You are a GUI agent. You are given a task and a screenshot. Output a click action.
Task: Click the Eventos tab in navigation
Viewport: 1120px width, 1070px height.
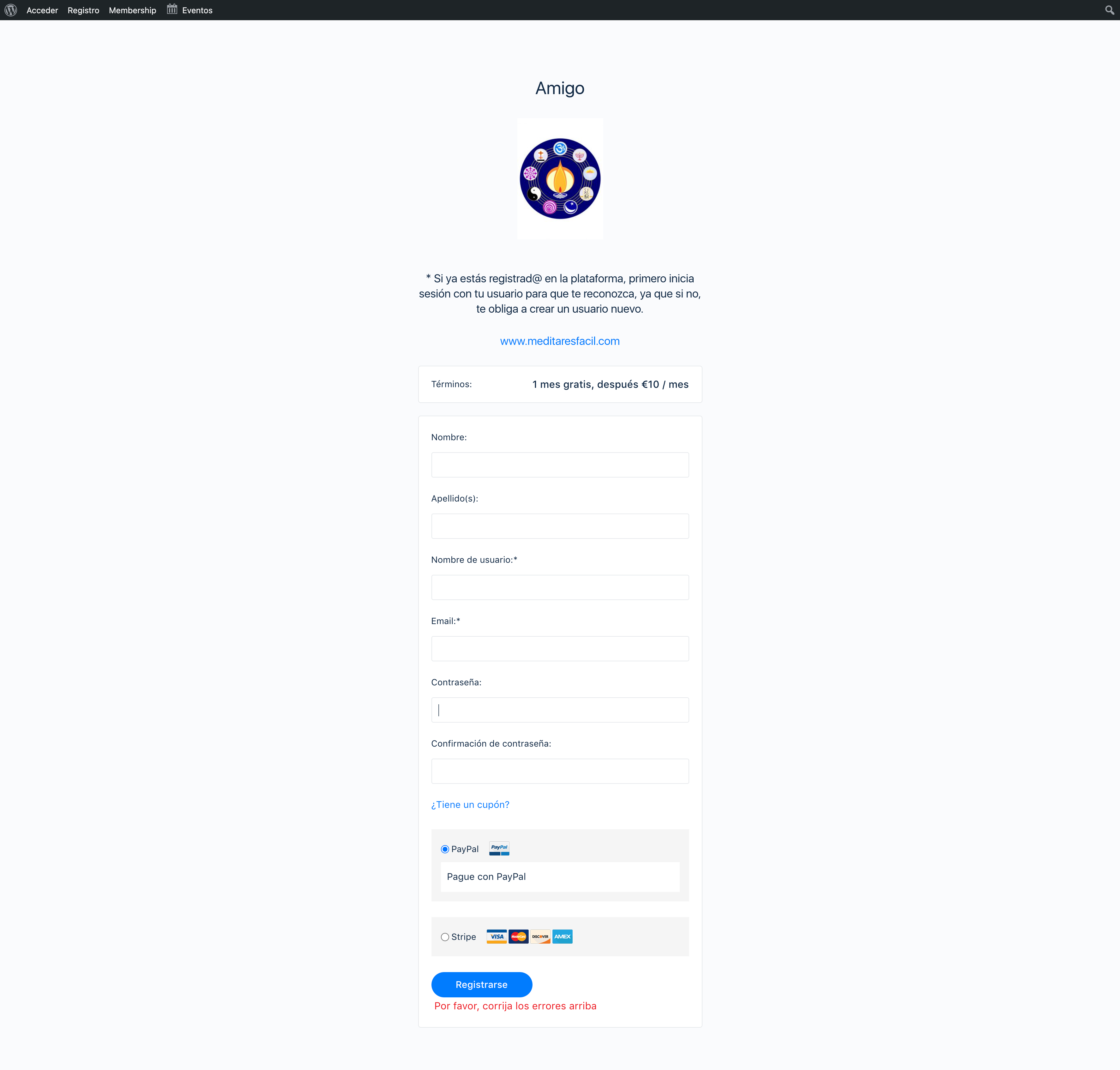pos(197,10)
